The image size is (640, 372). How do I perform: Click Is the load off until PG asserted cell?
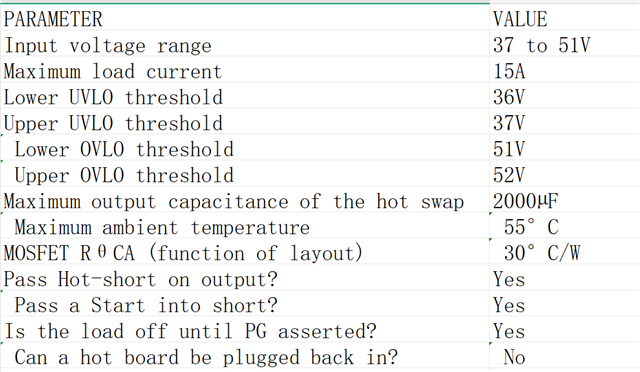tap(245, 330)
